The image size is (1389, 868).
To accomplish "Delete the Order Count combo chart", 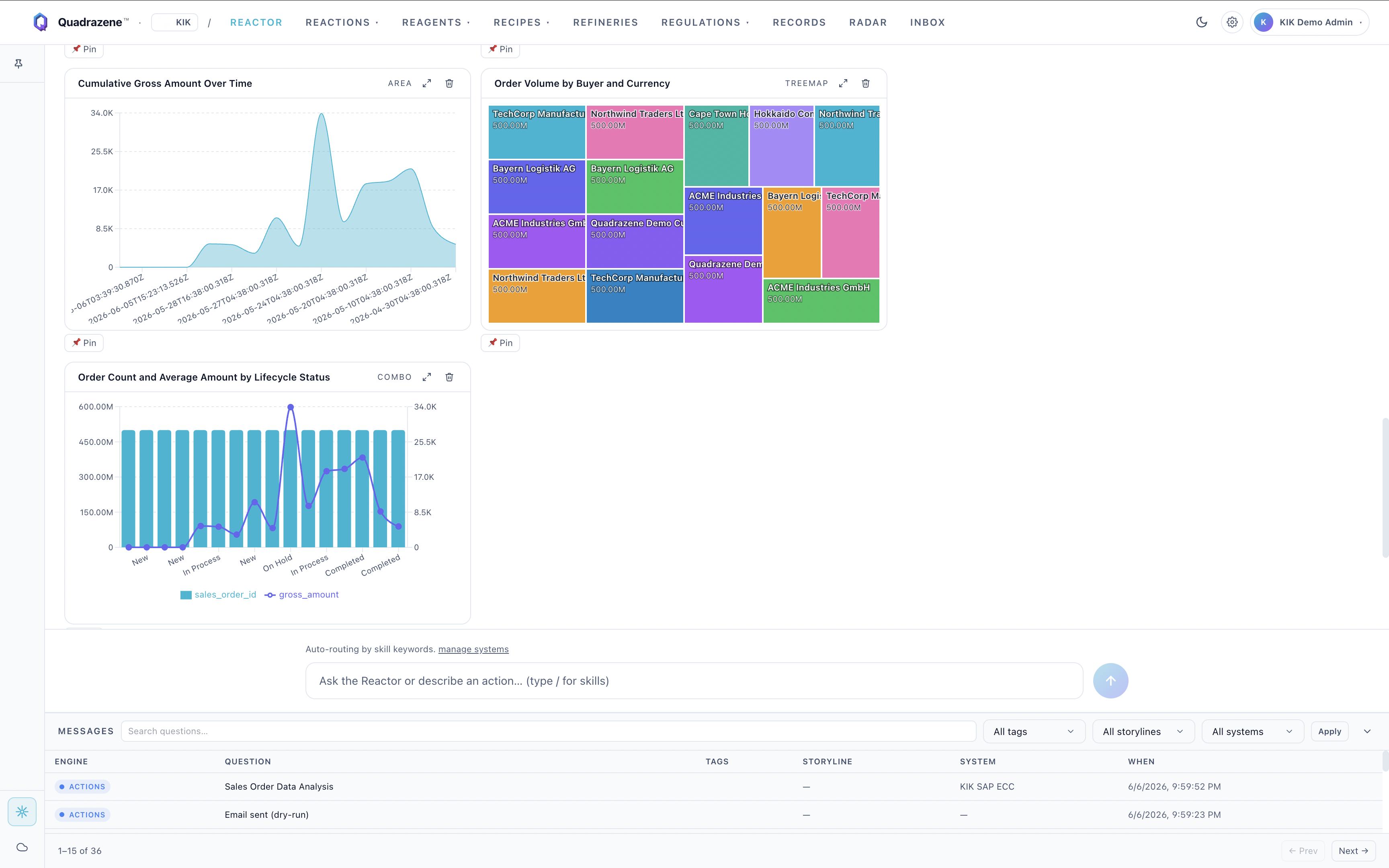I will [449, 377].
